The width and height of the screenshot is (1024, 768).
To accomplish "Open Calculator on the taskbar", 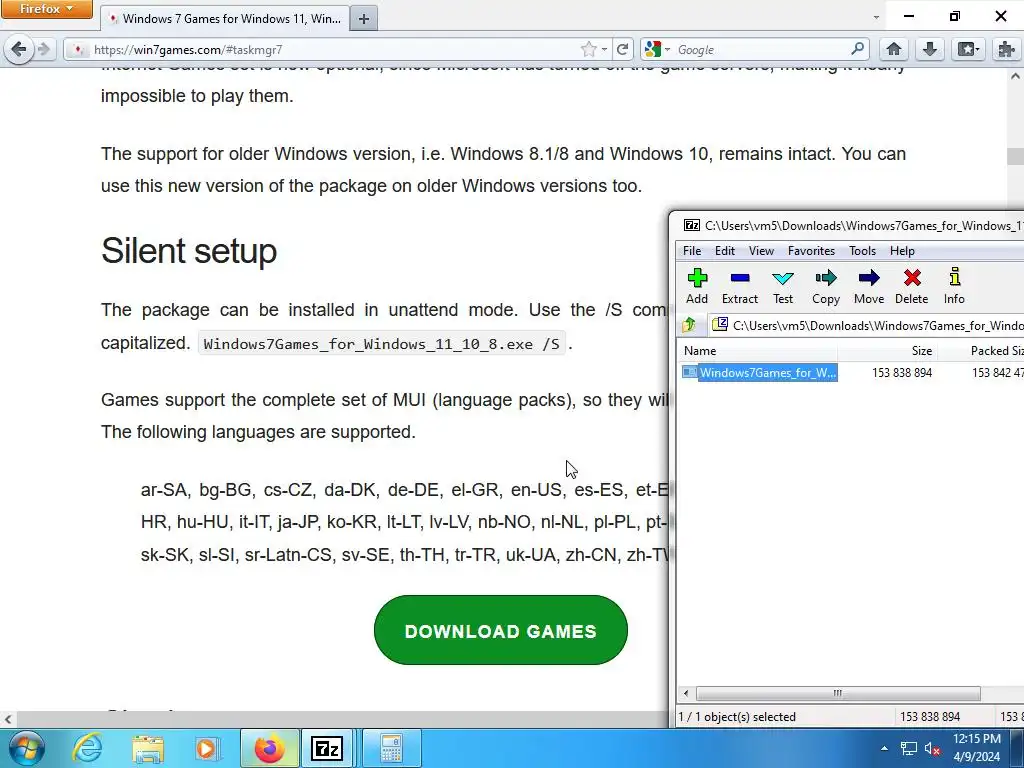I will [x=391, y=748].
